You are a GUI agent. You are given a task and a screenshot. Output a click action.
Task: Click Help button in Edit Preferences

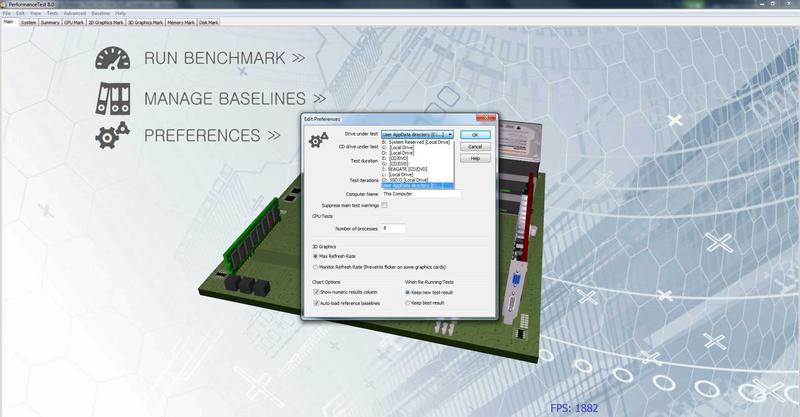(475, 158)
